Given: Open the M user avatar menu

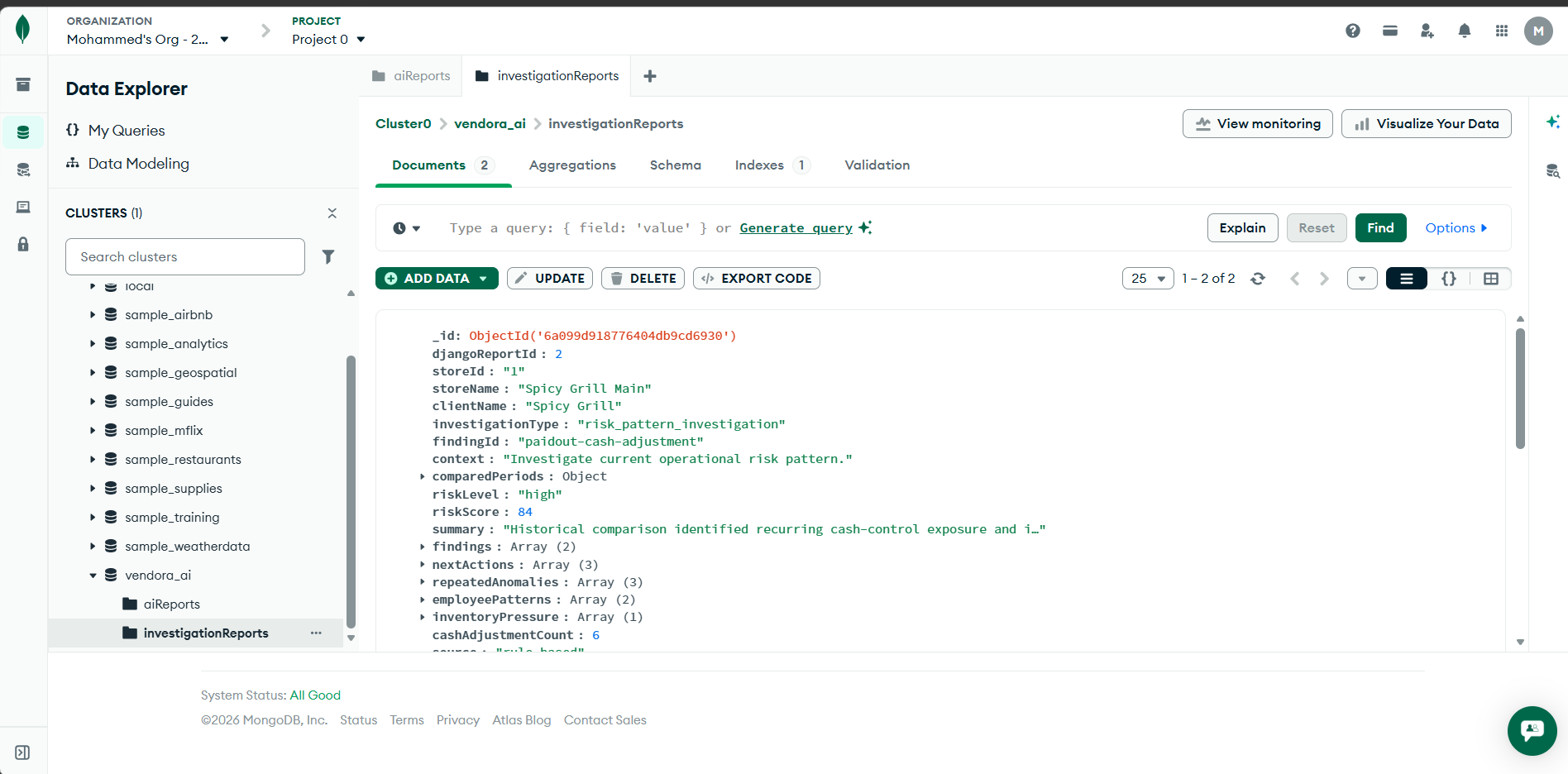Looking at the screenshot, I should coord(1538,31).
